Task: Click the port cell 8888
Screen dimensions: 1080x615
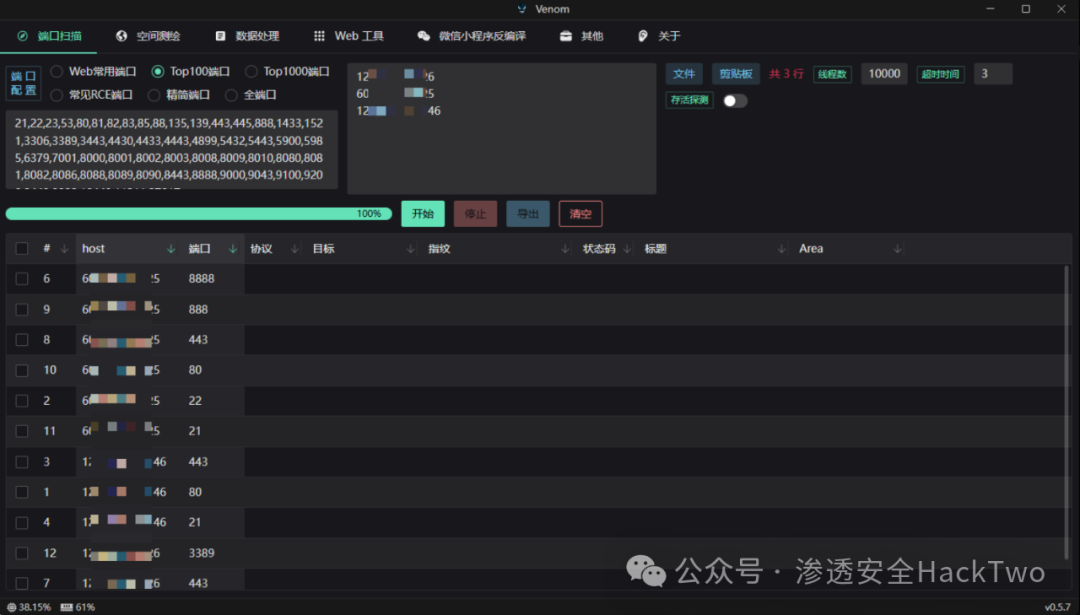Action: (201, 279)
